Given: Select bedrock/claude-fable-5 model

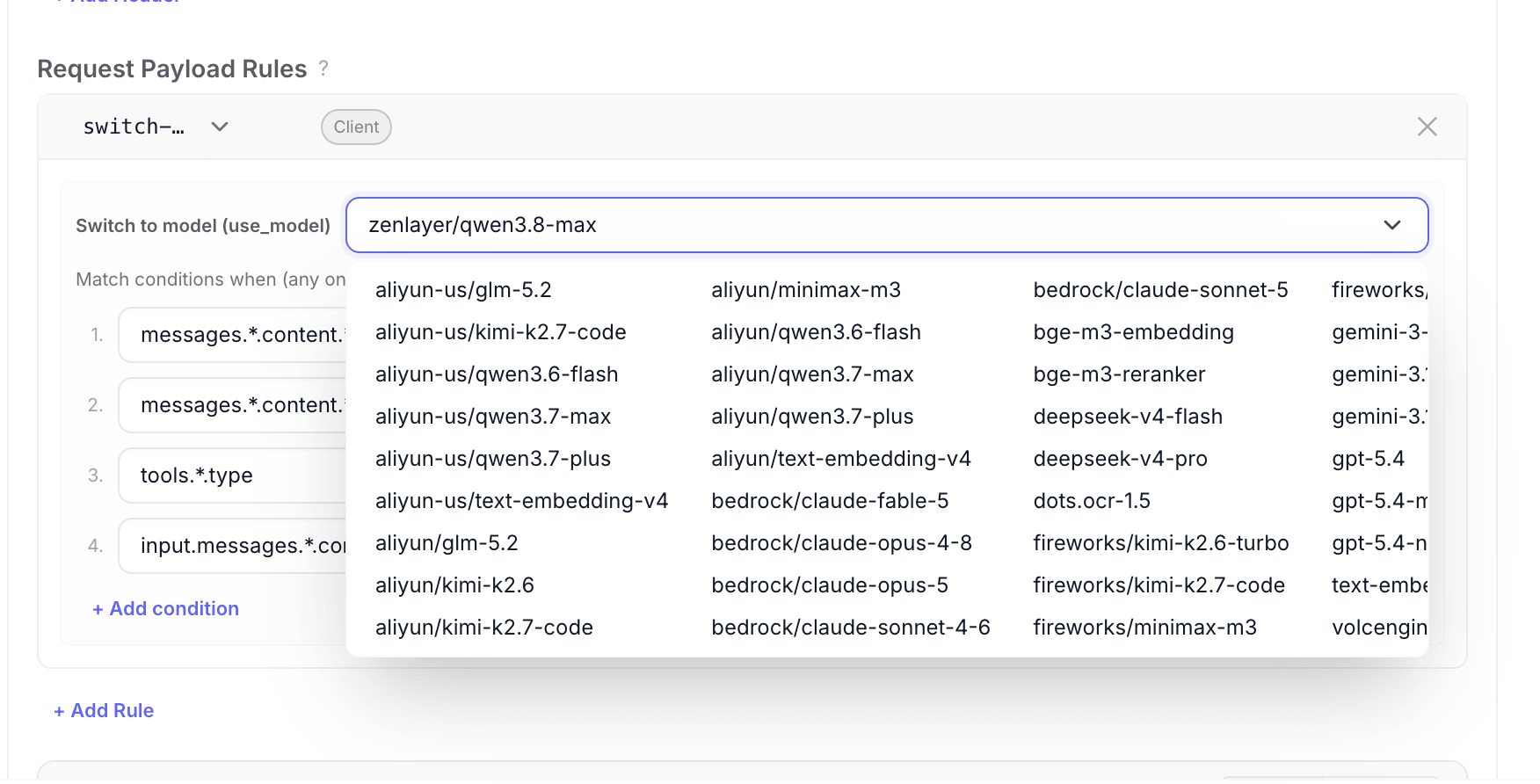Looking at the screenshot, I should point(830,501).
